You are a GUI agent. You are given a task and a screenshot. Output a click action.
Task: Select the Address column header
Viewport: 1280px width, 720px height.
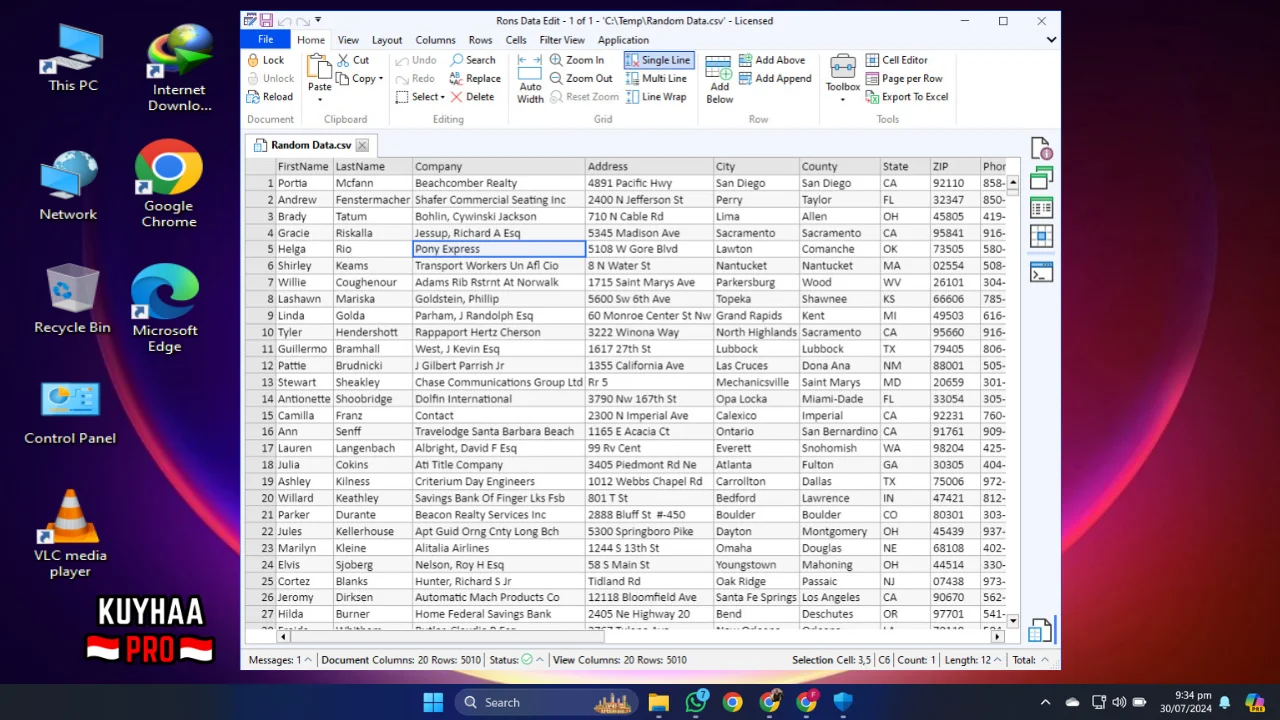click(649, 167)
